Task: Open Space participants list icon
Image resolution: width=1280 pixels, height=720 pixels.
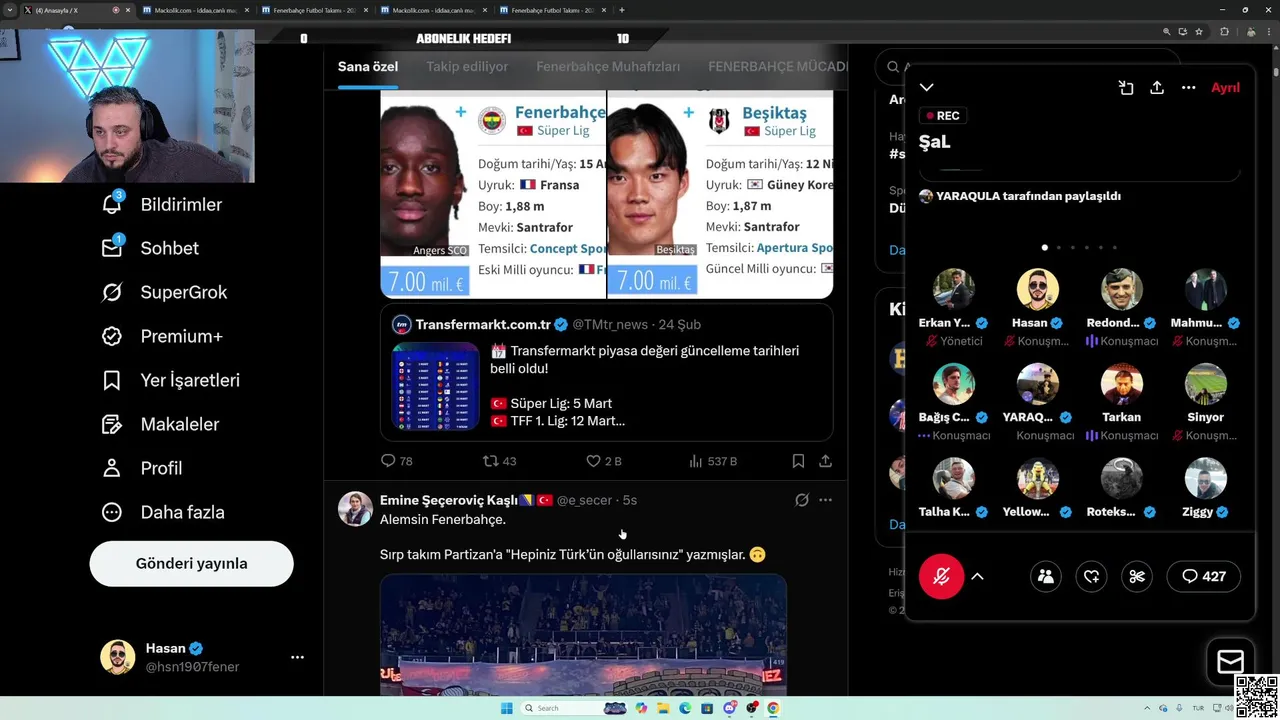Action: (x=1046, y=576)
